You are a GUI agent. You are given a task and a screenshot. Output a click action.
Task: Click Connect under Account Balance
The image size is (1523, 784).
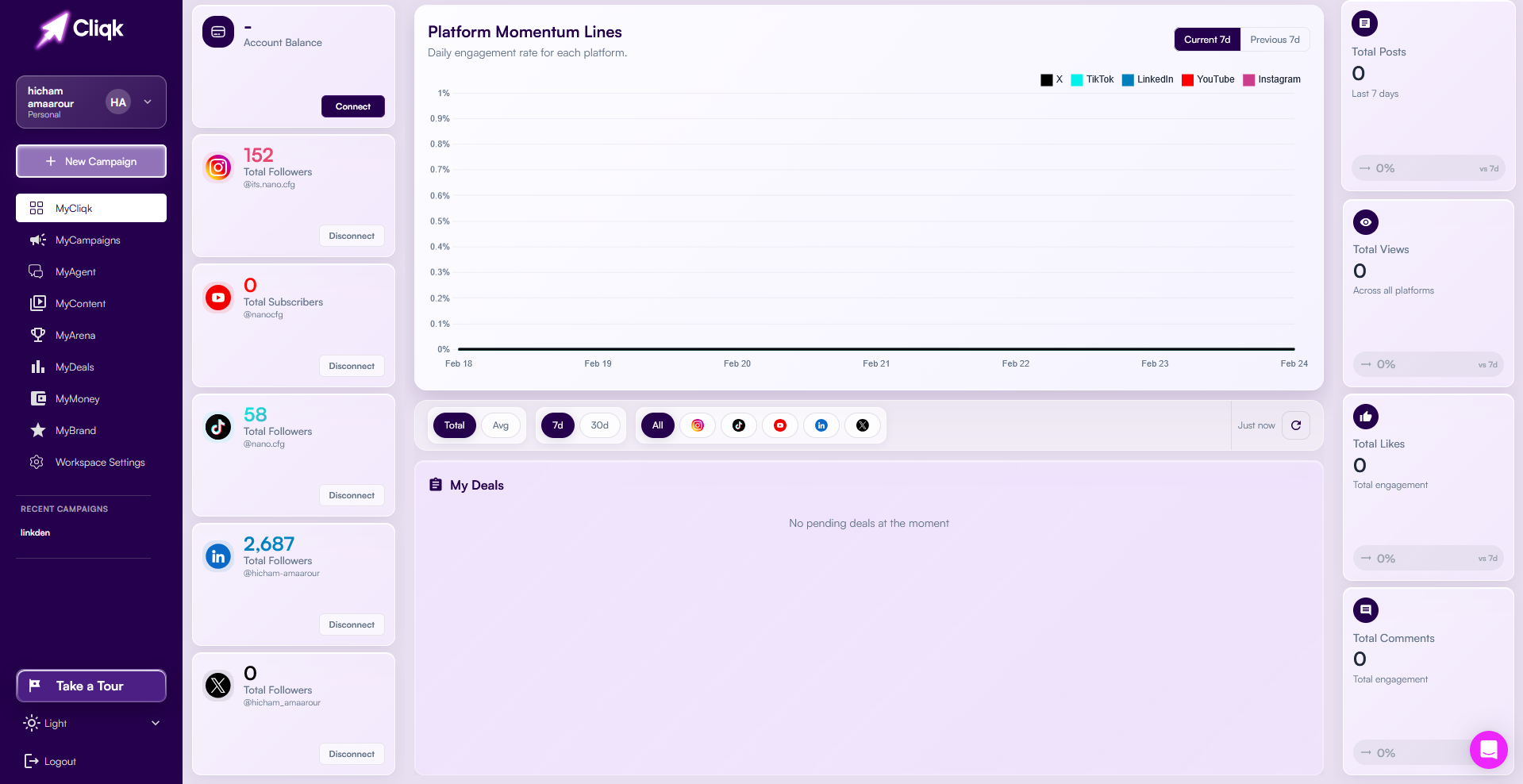coord(352,106)
